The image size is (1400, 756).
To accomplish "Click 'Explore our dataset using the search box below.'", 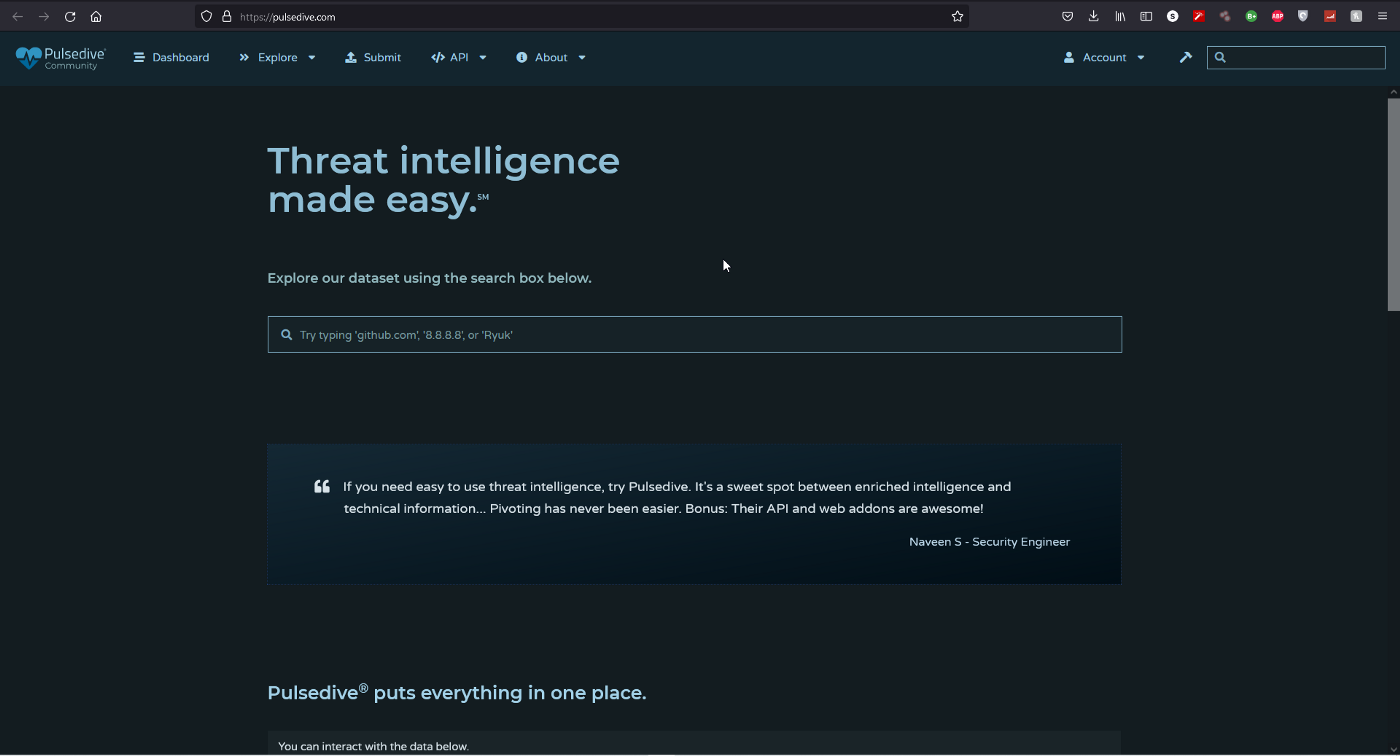I will 429,278.
